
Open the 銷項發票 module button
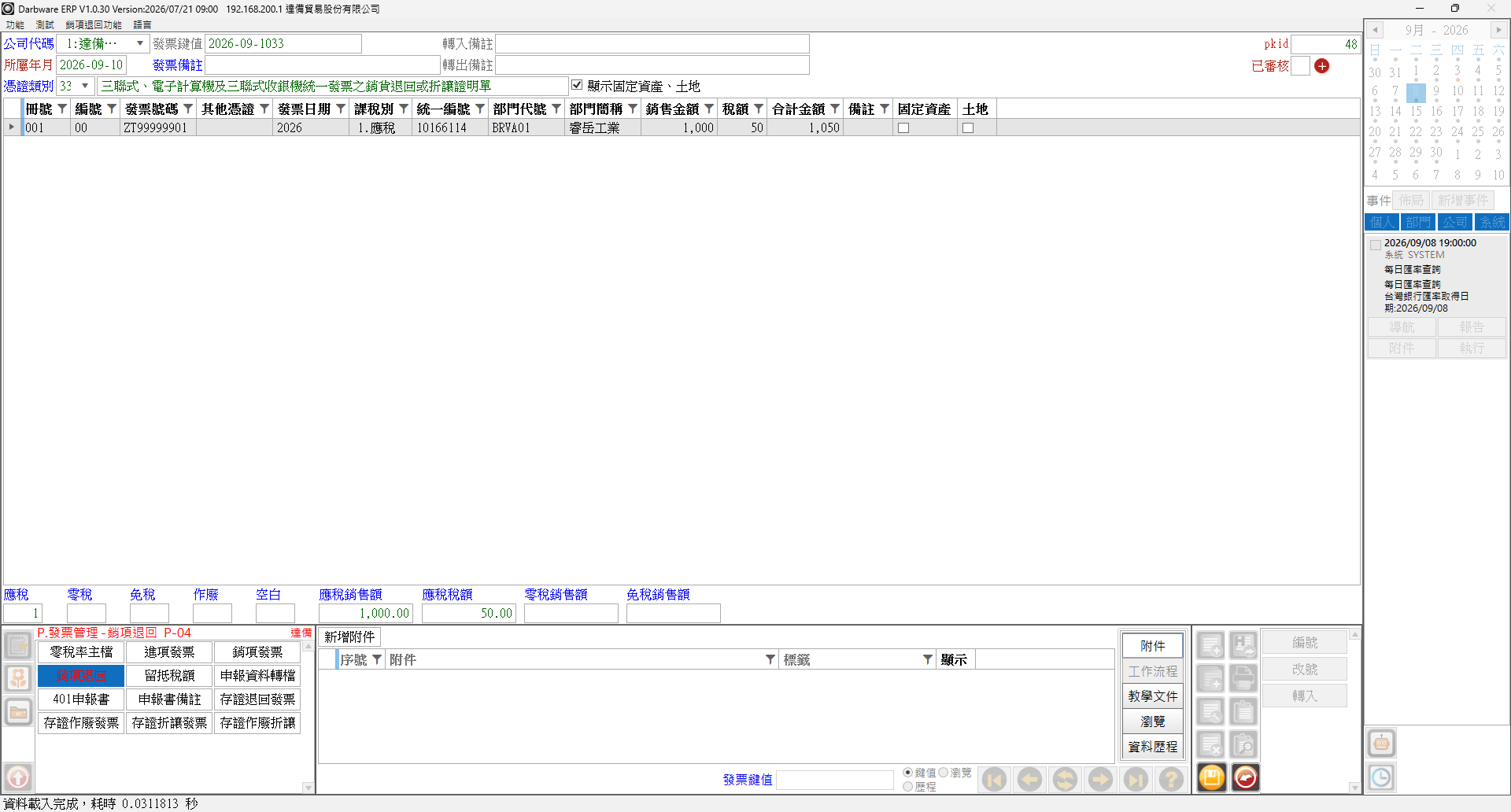[257, 652]
